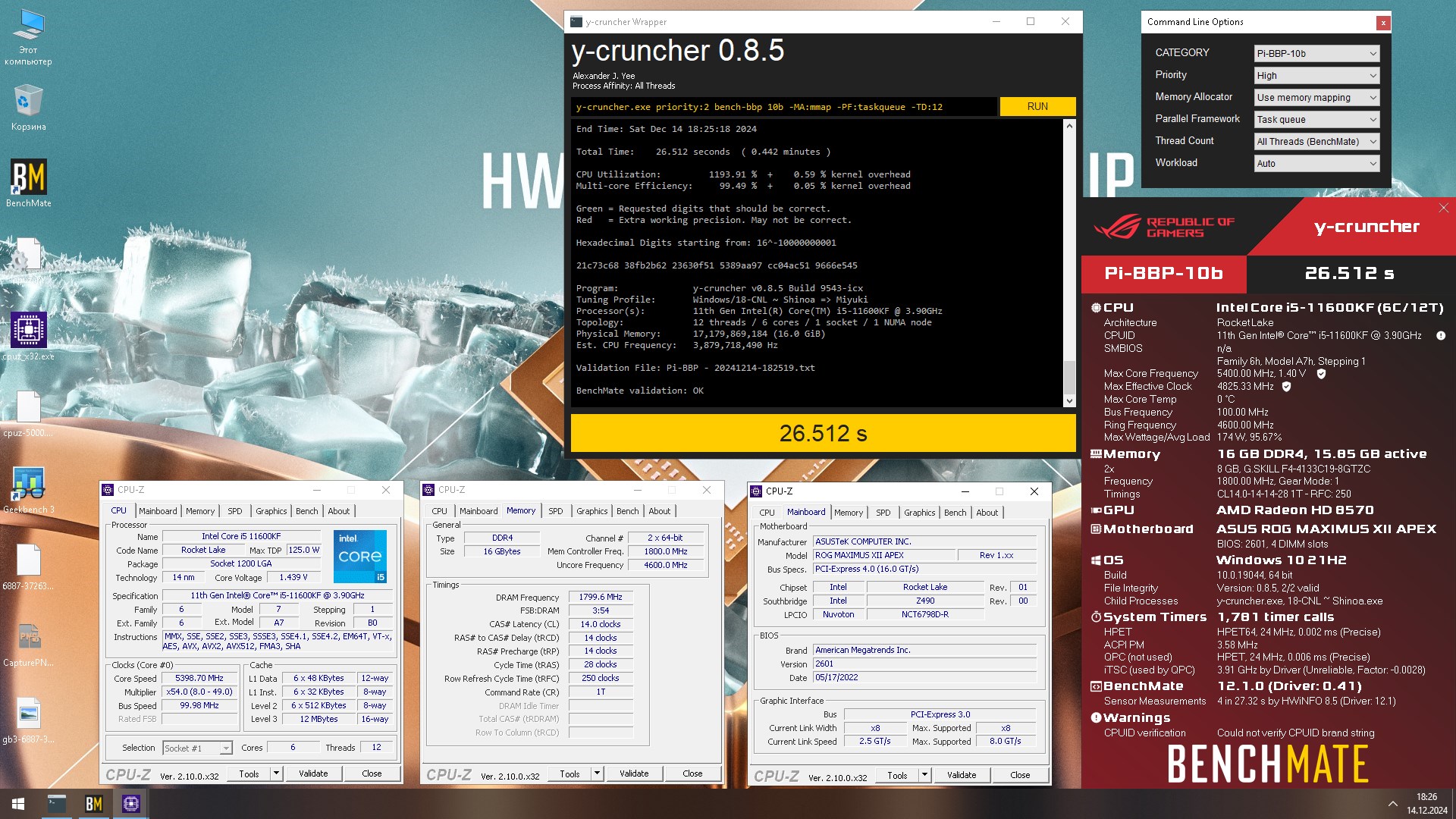Open the Windows Start menu
This screenshot has height=819, width=1456.
(x=18, y=804)
